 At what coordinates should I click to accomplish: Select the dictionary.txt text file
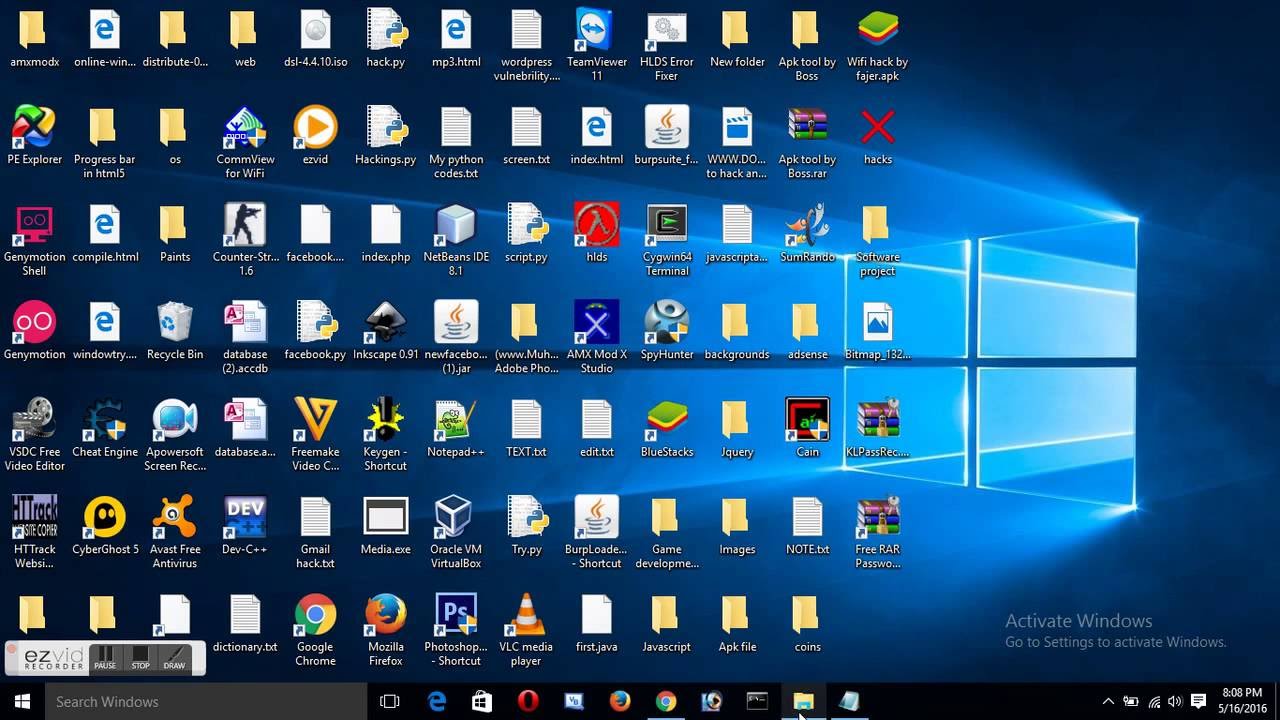click(x=245, y=623)
